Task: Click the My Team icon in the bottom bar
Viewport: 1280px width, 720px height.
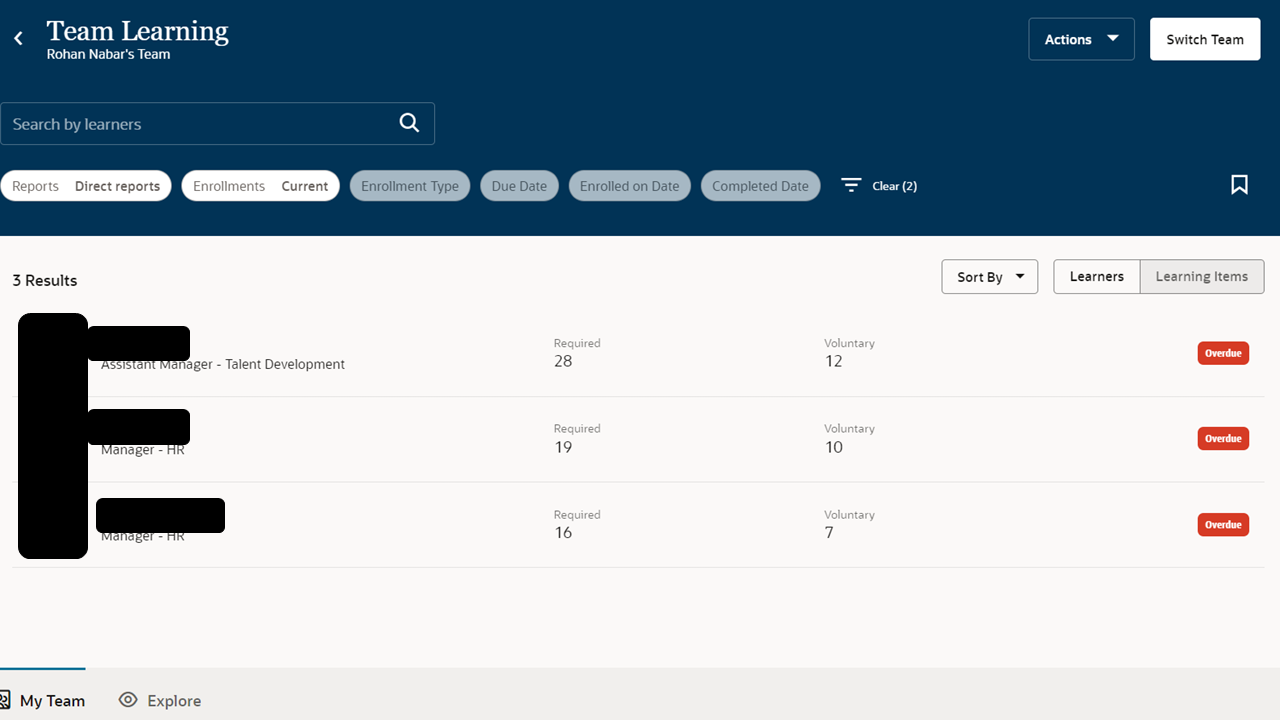Action: 7,699
